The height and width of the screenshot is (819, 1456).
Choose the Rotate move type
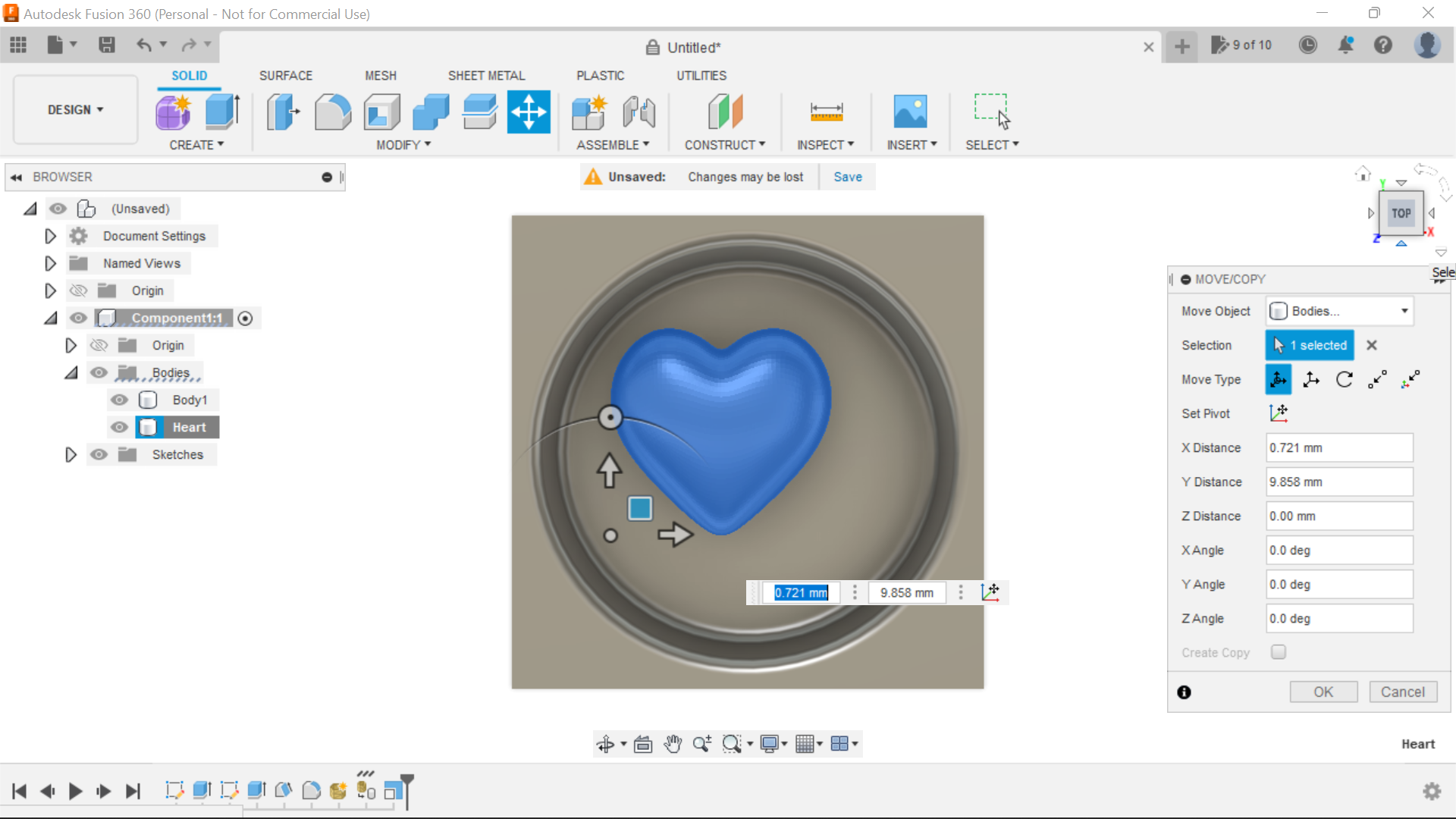(1345, 379)
